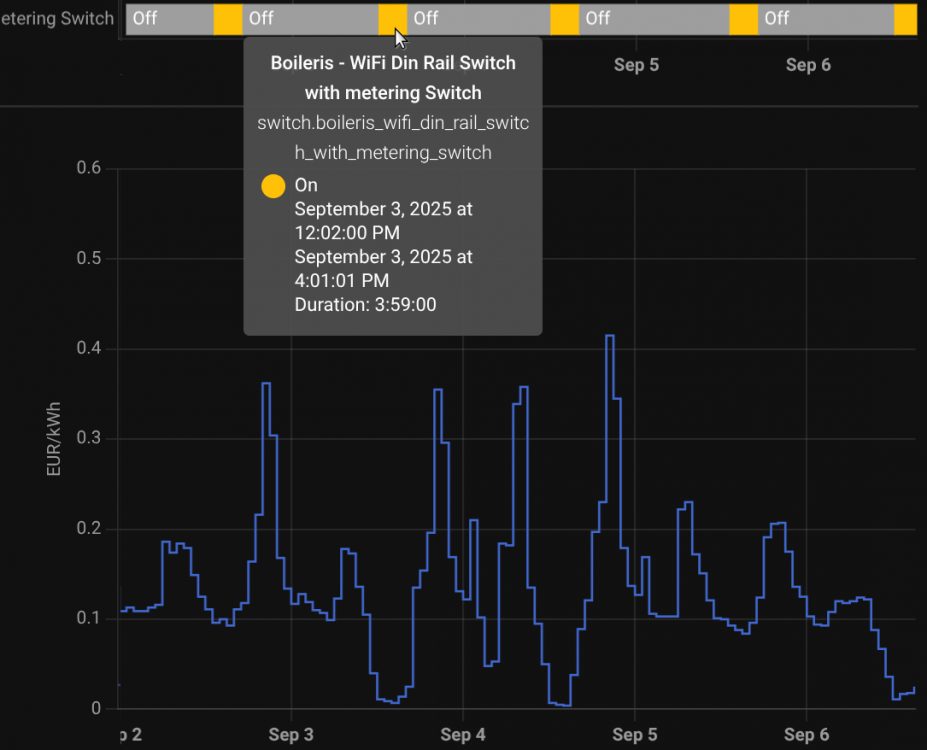Viewport: 927px width, 750px height.
Task: Click the leftmost gray Off timeline segment
Action: 170,19
